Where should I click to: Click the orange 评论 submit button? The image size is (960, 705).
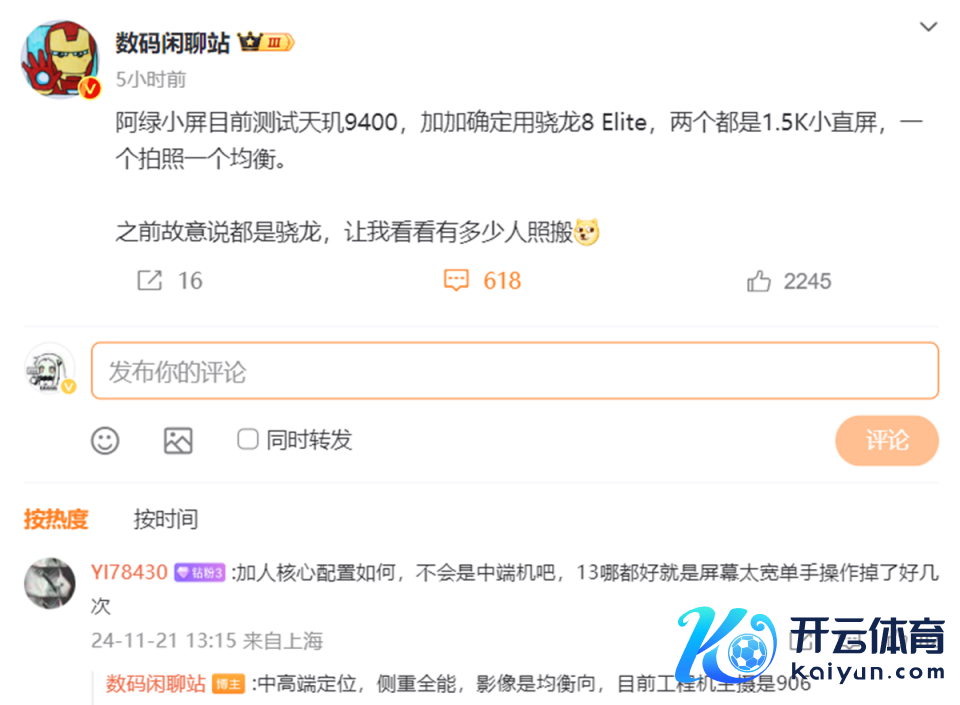point(887,441)
